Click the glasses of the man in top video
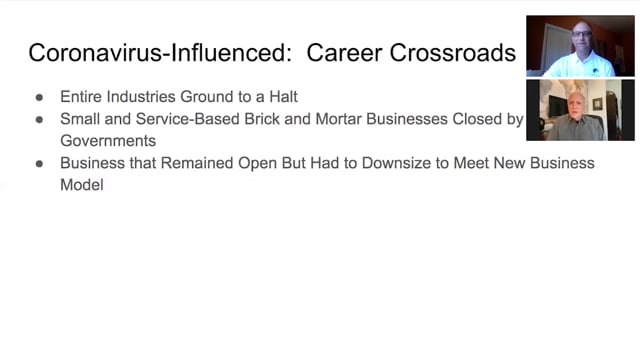The image size is (640, 360). 582,34
